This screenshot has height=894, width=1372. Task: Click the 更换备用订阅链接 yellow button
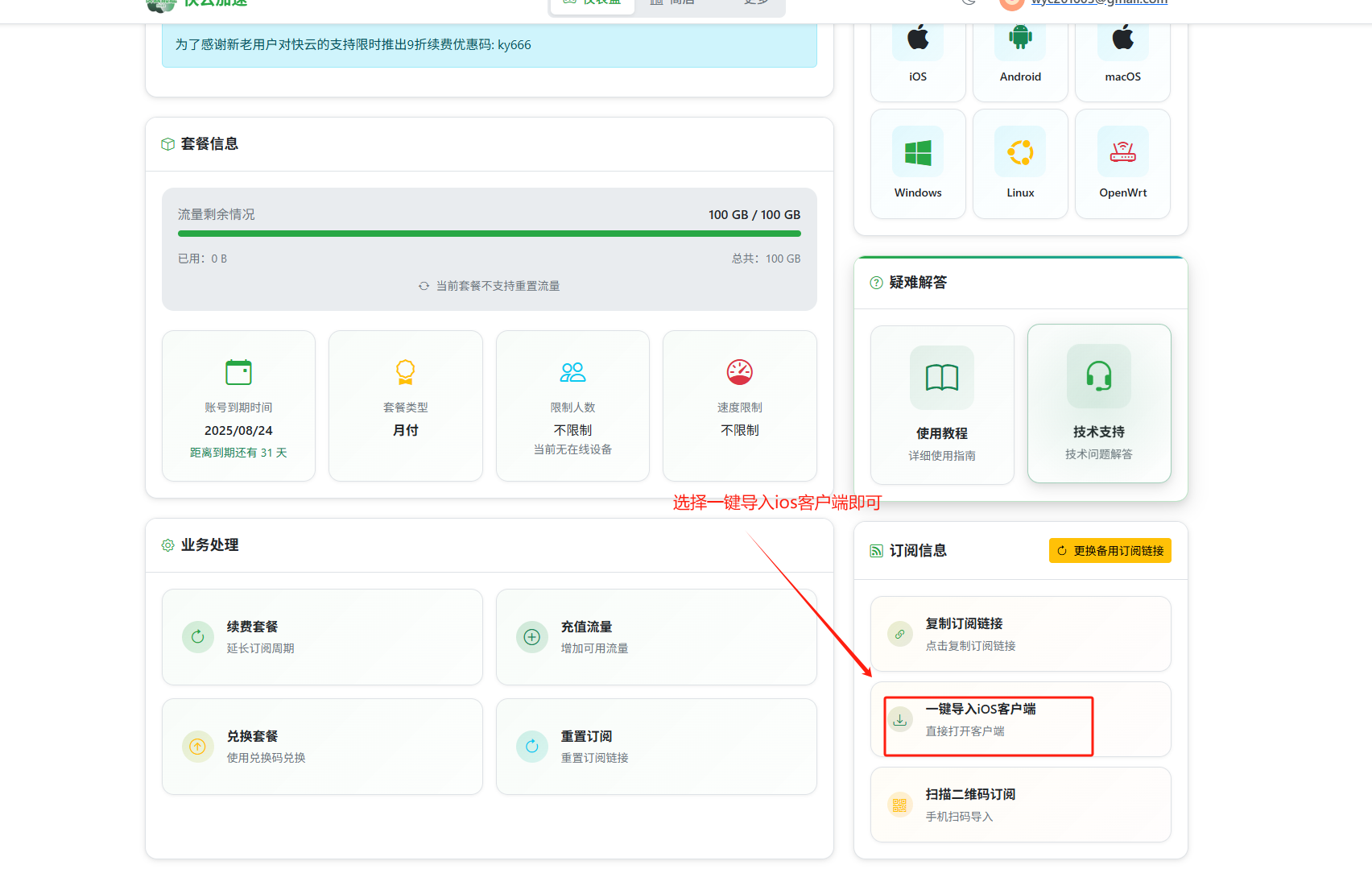(x=1110, y=550)
